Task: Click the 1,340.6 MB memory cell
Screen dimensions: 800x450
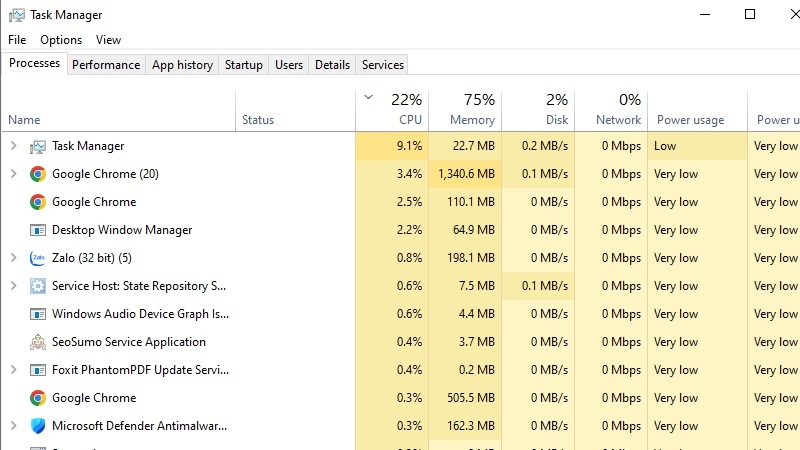Action: [x=465, y=174]
